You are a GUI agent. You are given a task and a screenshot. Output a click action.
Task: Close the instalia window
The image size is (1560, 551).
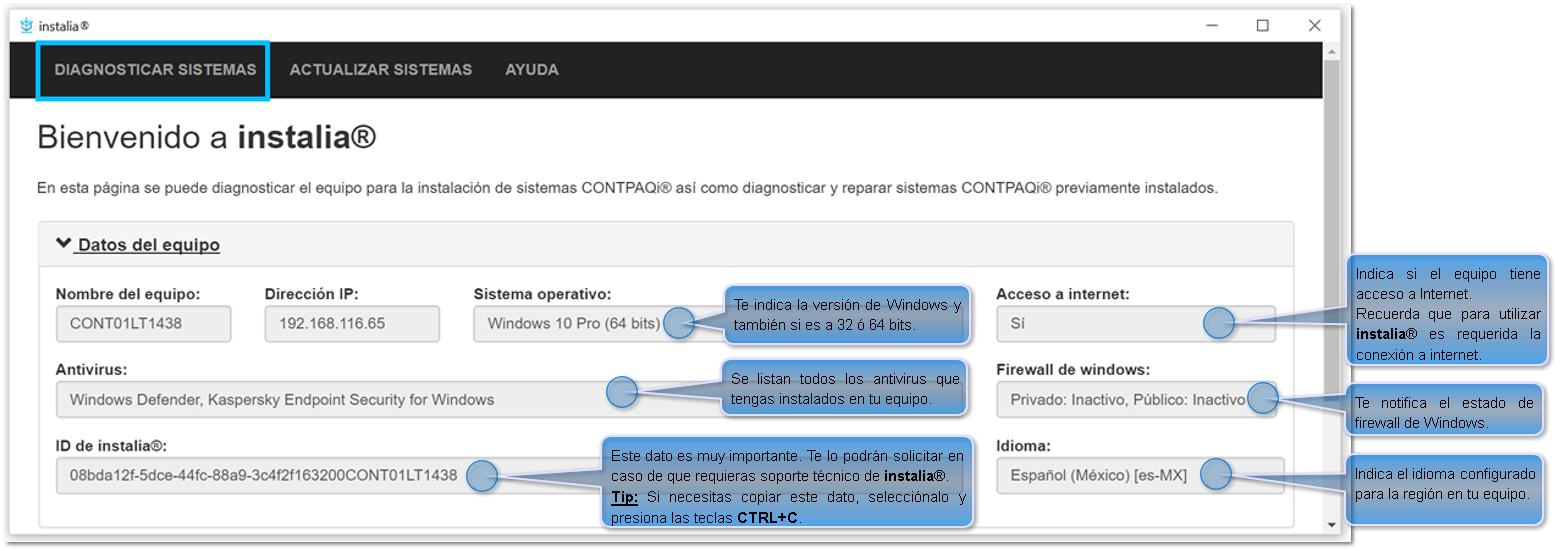[1315, 26]
